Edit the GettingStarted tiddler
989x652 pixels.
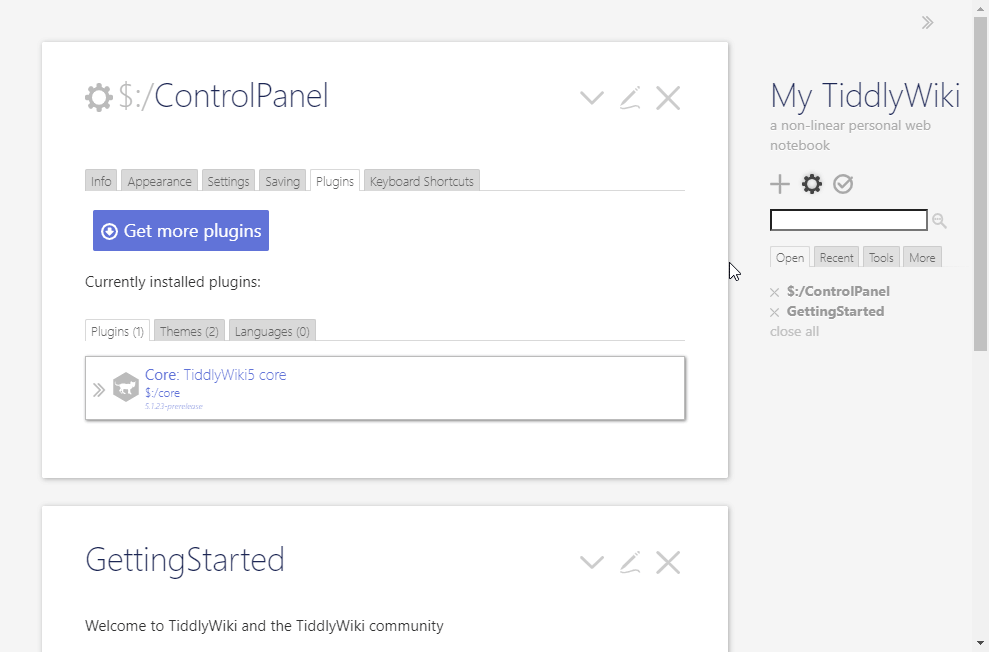coord(630,562)
